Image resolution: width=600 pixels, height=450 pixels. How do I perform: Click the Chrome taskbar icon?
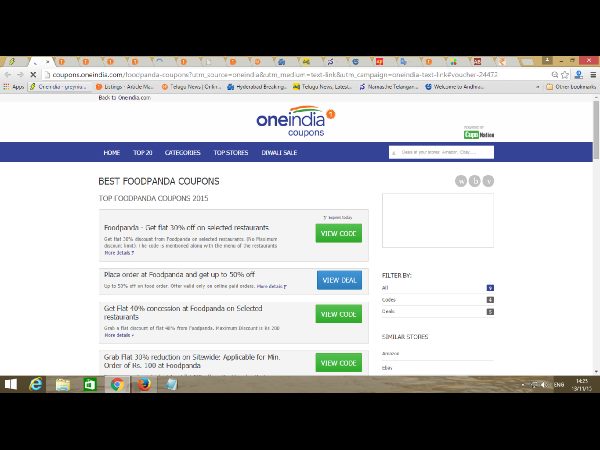click(x=116, y=384)
